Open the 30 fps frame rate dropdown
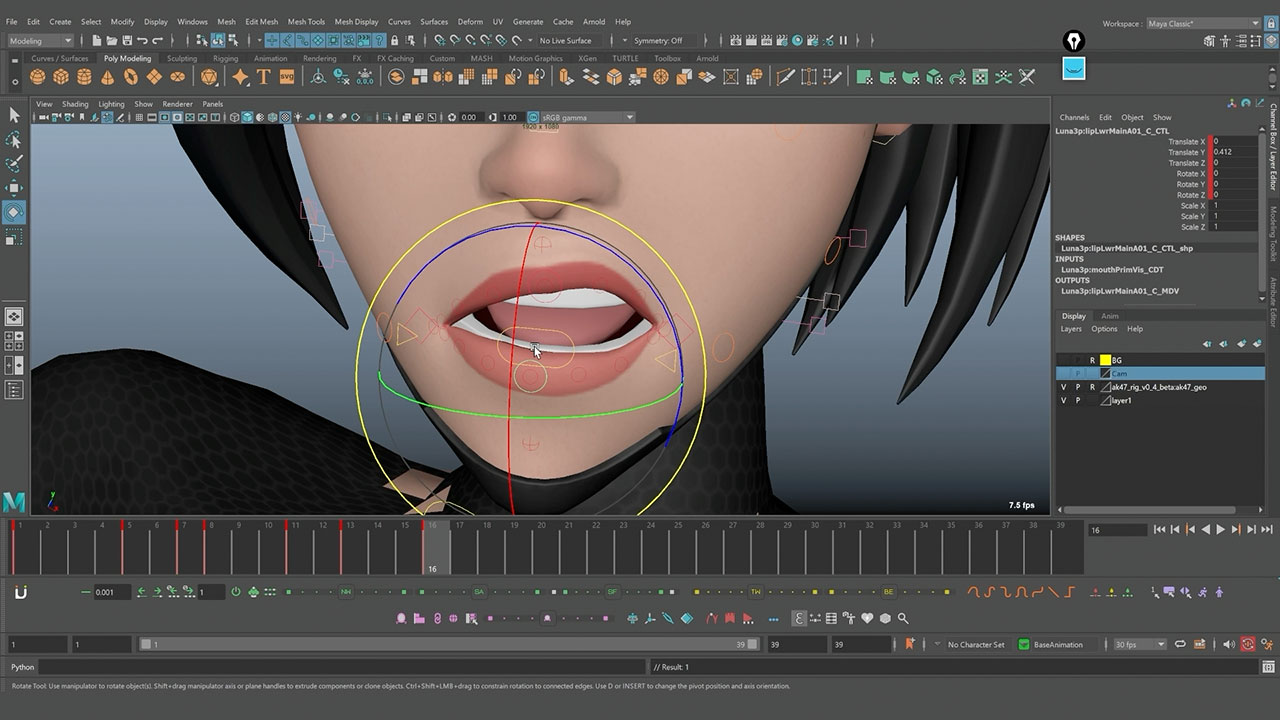The height and width of the screenshot is (720, 1280). (x=1140, y=645)
